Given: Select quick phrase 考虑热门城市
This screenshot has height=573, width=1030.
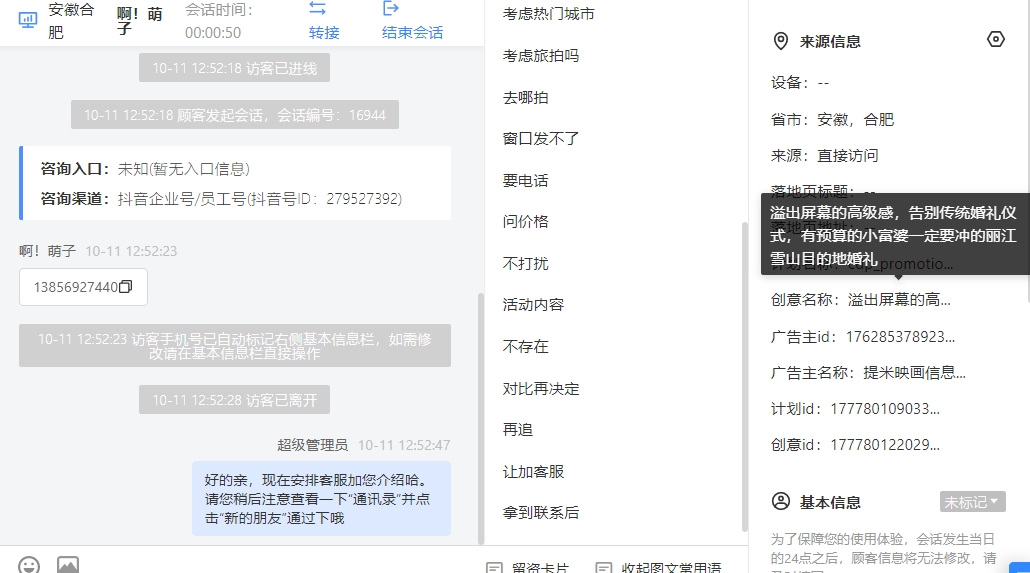Looking at the screenshot, I should pos(549,14).
